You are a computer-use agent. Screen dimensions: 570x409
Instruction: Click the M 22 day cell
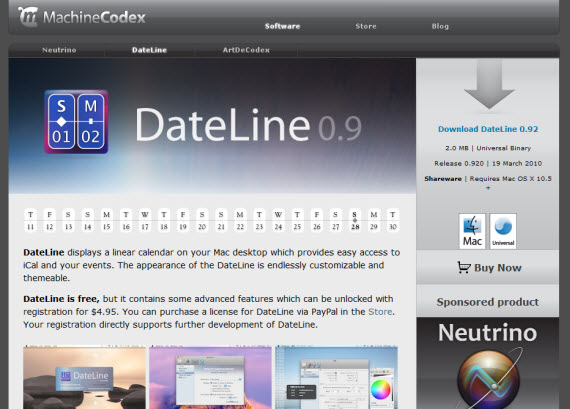pyautogui.click(x=240, y=220)
